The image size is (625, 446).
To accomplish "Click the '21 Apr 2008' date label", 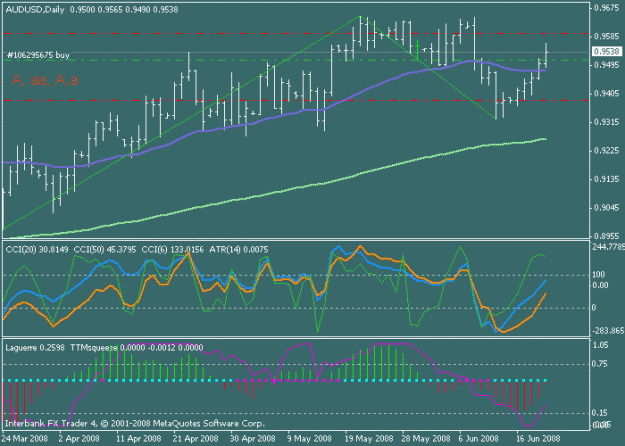I will click(x=196, y=439).
